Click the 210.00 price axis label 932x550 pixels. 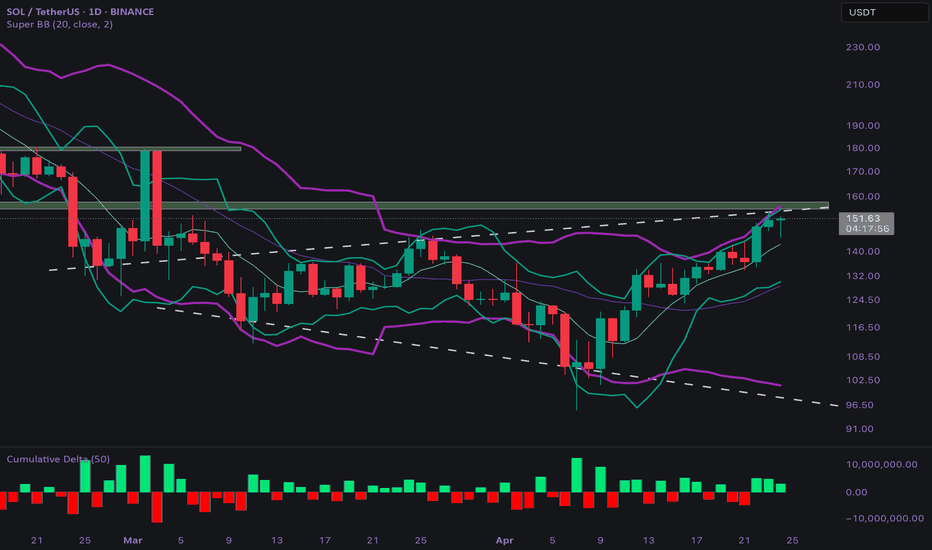pos(863,84)
